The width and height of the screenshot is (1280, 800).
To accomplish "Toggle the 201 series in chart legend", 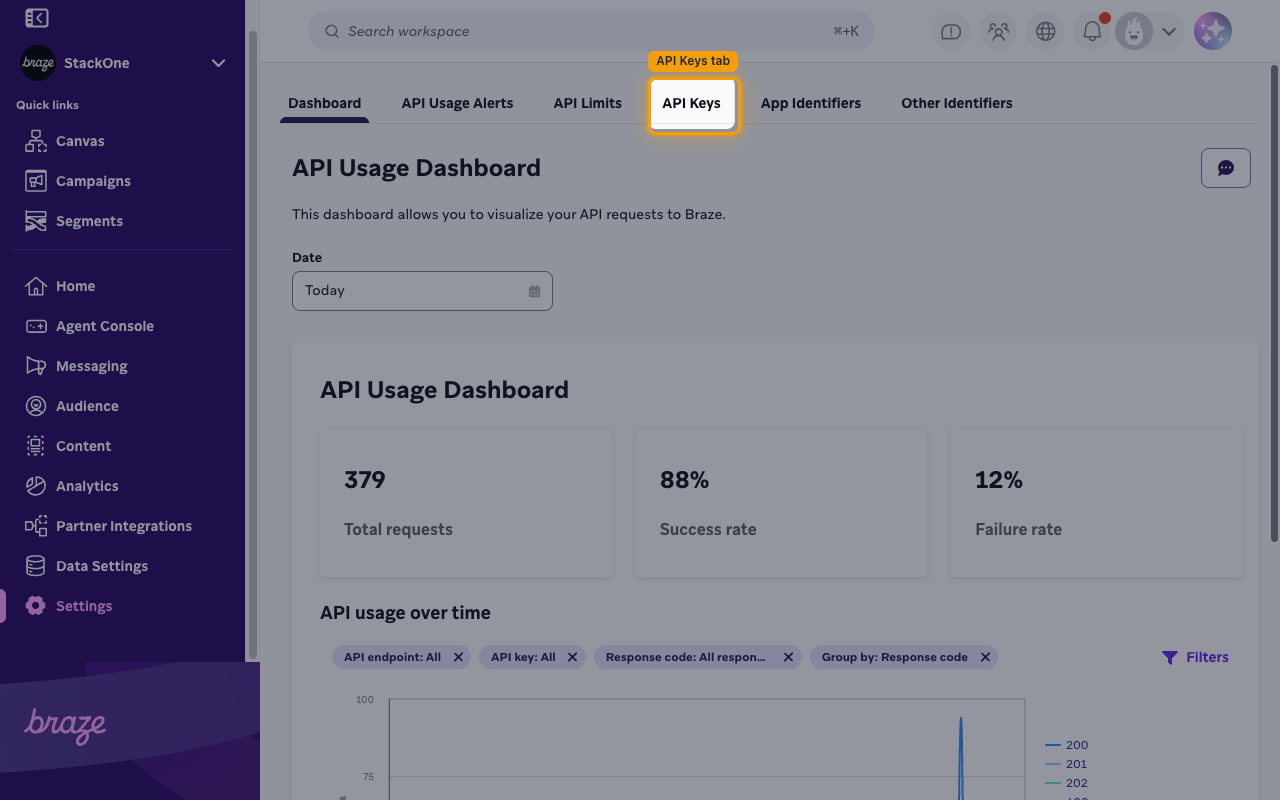I will [x=1066, y=764].
